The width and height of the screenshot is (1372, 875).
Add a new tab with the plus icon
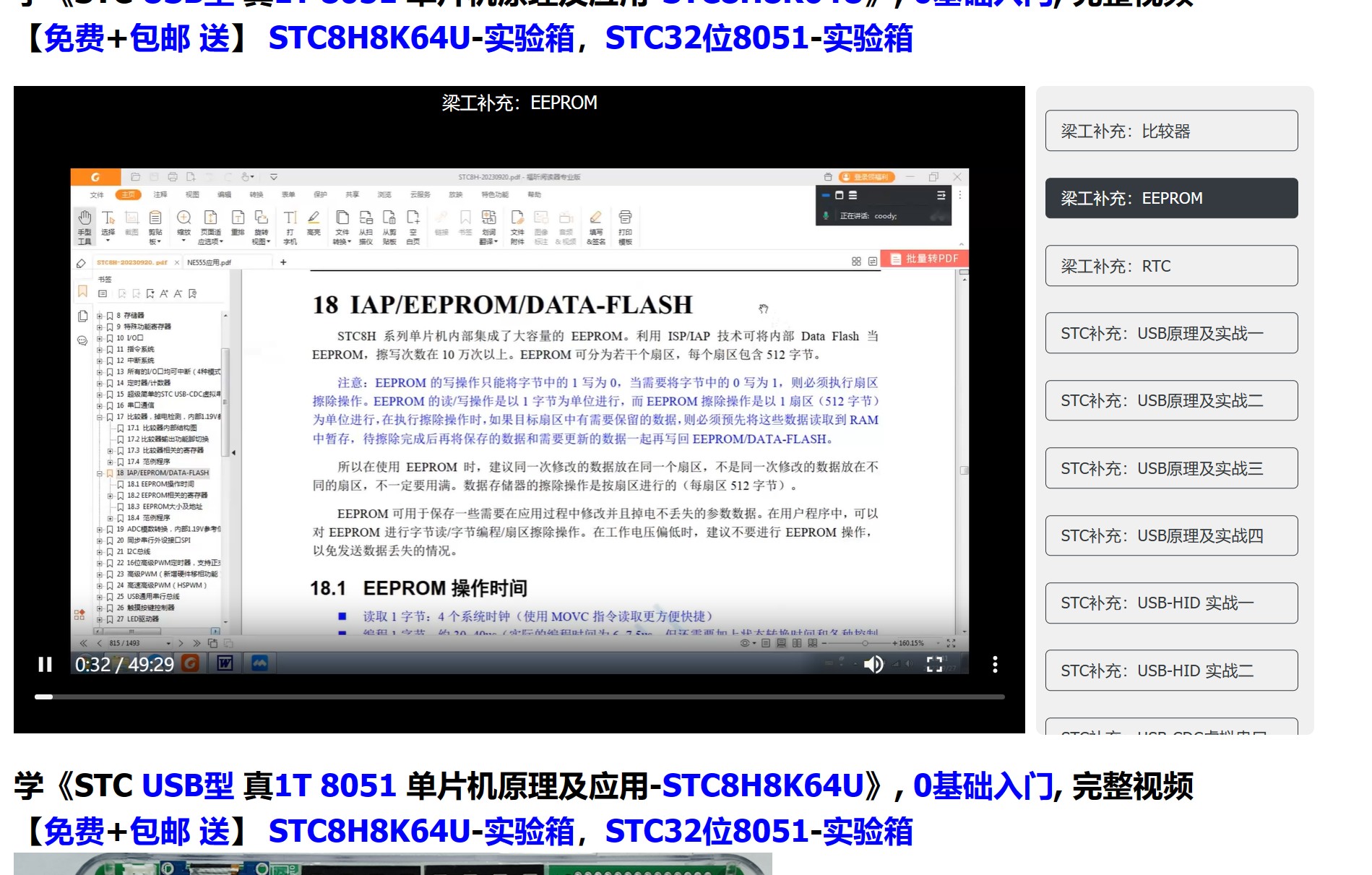coord(283,262)
